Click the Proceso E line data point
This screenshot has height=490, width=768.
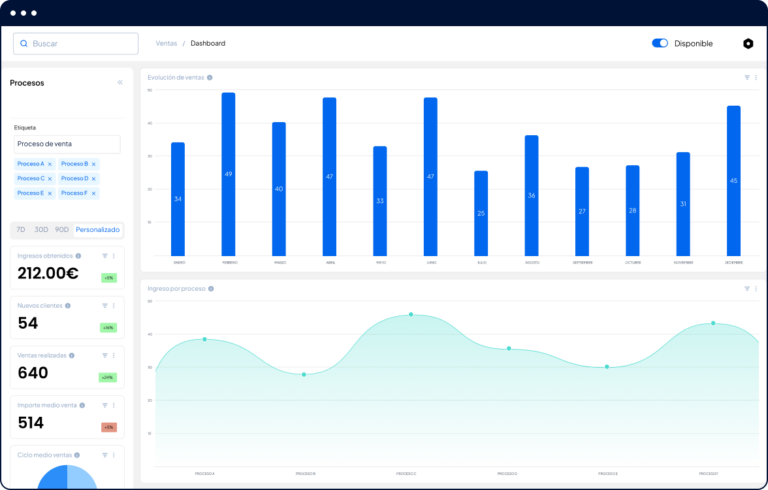tap(607, 367)
